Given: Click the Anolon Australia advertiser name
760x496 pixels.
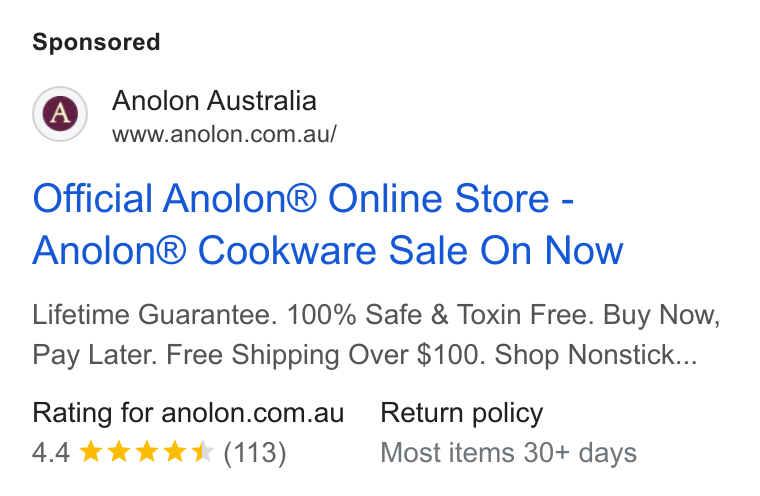Looking at the screenshot, I should 214,101.
